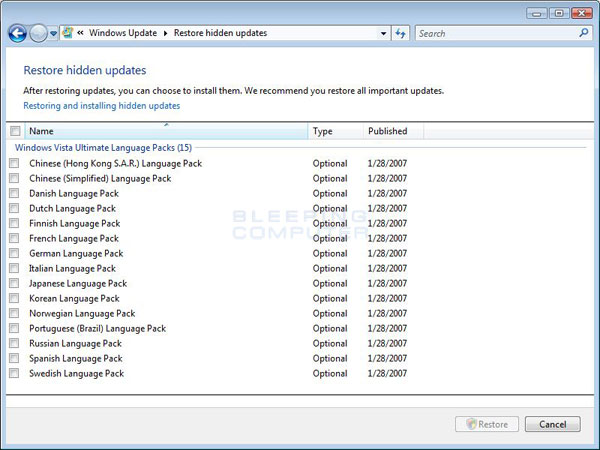Check the Chinese (Simplified) Language Pack box
The height and width of the screenshot is (450, 600).
14,178
